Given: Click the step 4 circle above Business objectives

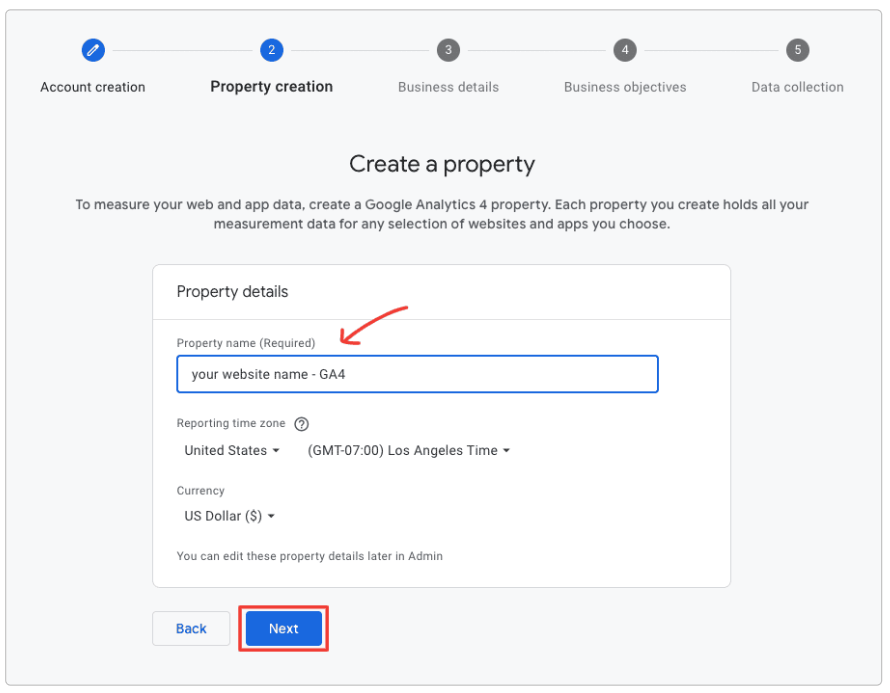Looking at the screenshot, I should [x=625, y=50].
